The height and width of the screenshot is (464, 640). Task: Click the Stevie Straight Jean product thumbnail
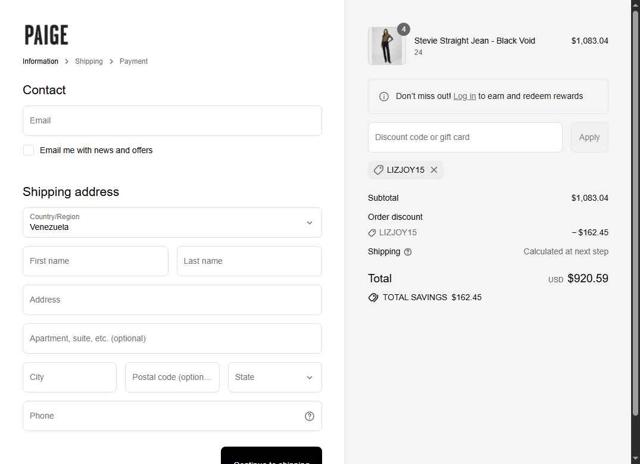tap(387, 46)
